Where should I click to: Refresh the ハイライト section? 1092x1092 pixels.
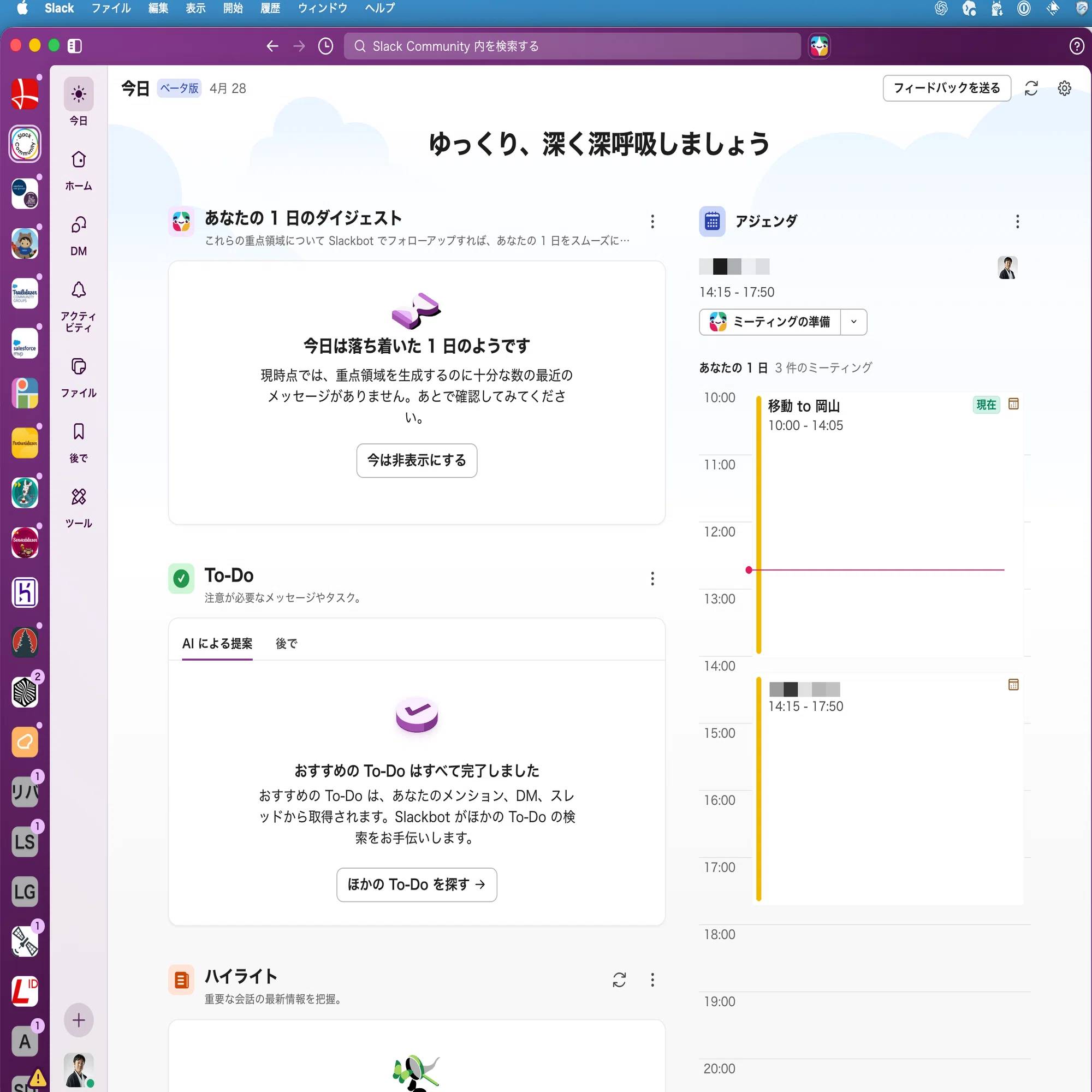619,980
